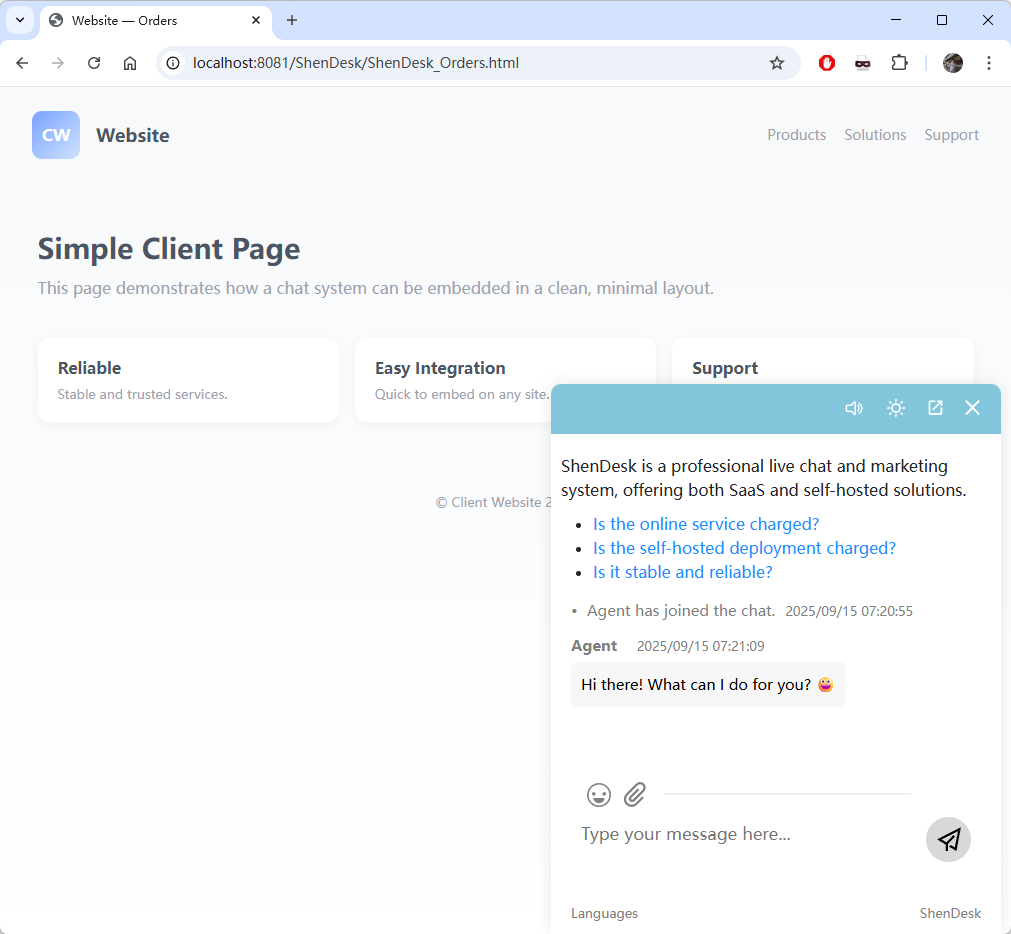Click the CW website logo

click(56, 135)
